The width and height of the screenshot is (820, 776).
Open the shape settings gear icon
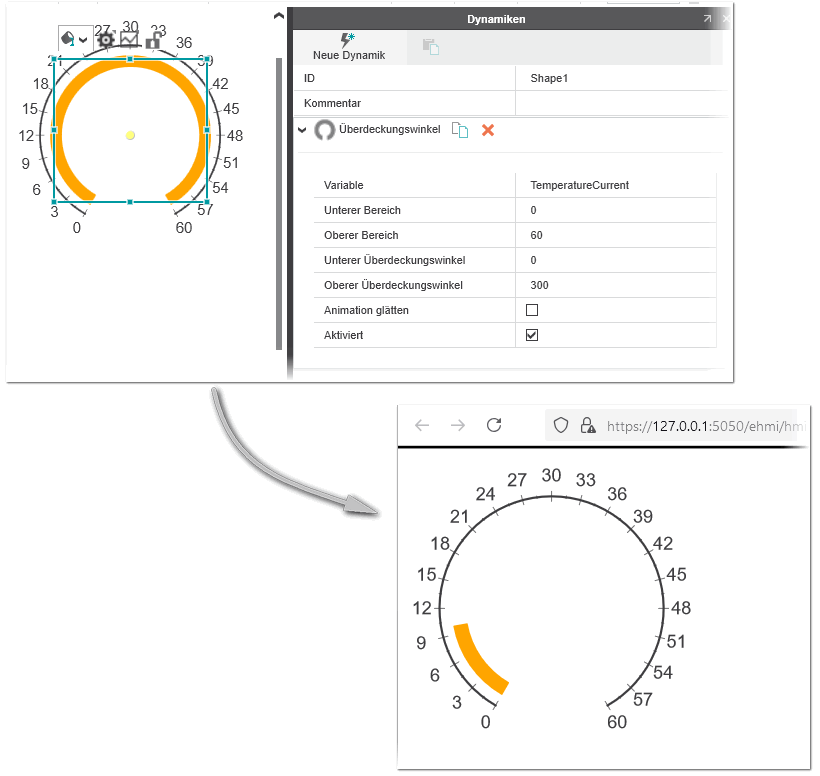[x=105, y=40]
